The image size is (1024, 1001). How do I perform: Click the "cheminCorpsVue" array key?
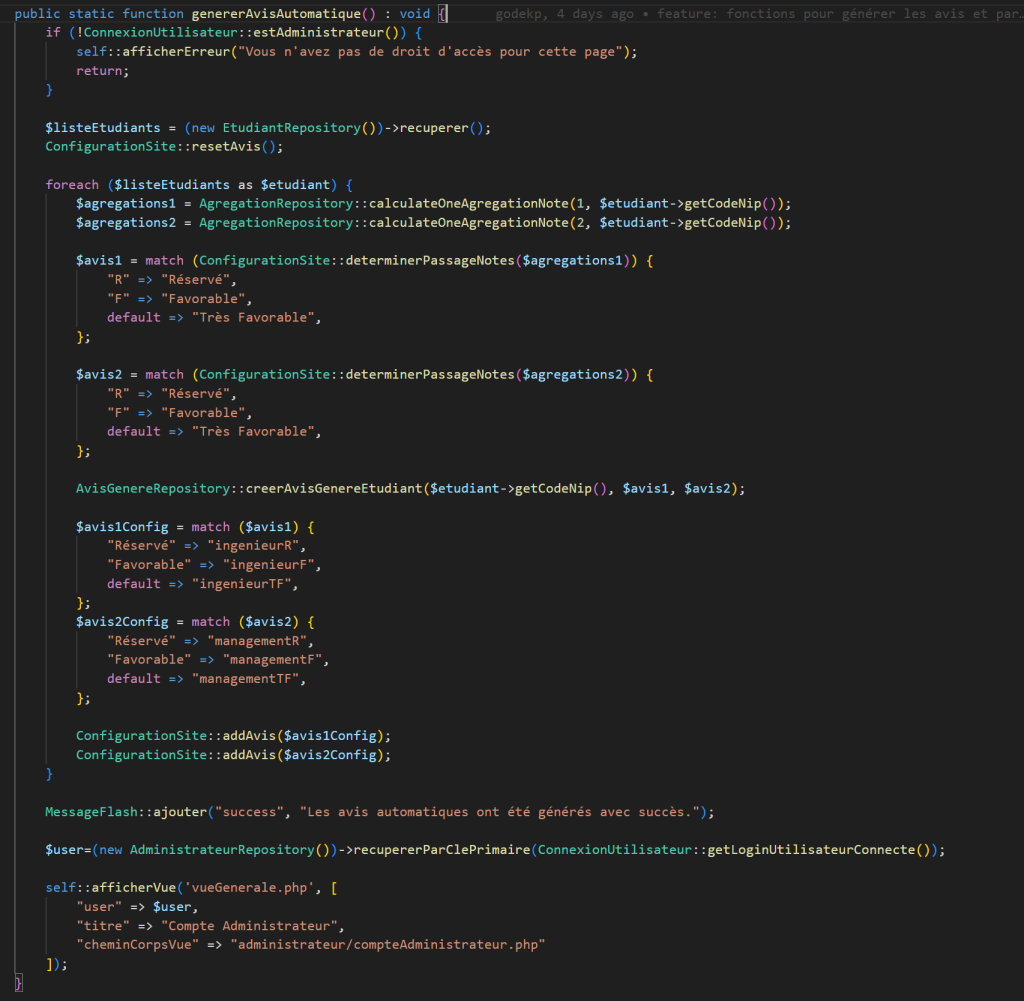138,945
